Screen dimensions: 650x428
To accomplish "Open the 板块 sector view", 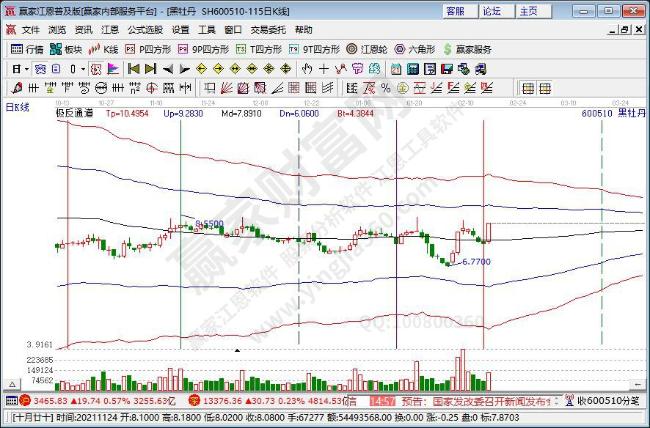I will pyautogui.click(x=66, y=49).
